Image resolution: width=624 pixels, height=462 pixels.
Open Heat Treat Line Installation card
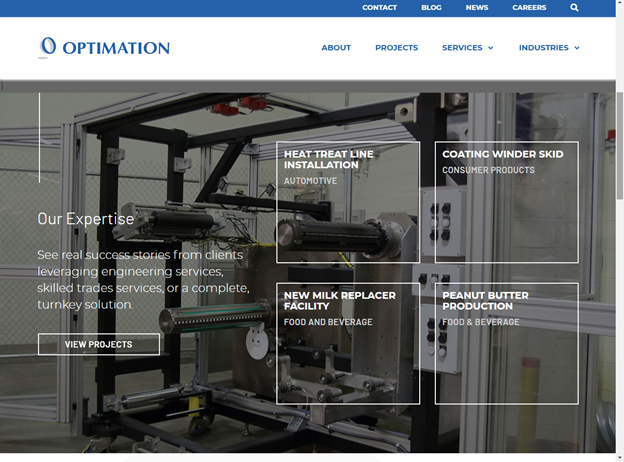pos(348,202)
